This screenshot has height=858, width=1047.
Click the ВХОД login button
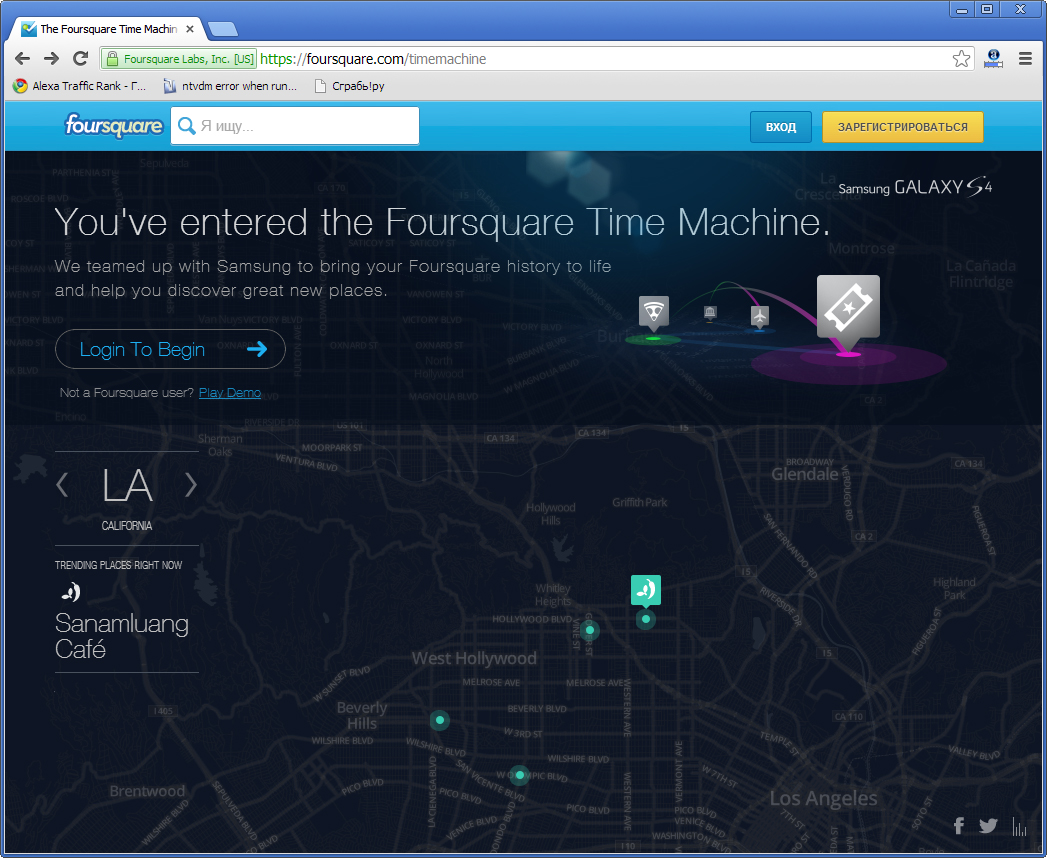(781, 127)
